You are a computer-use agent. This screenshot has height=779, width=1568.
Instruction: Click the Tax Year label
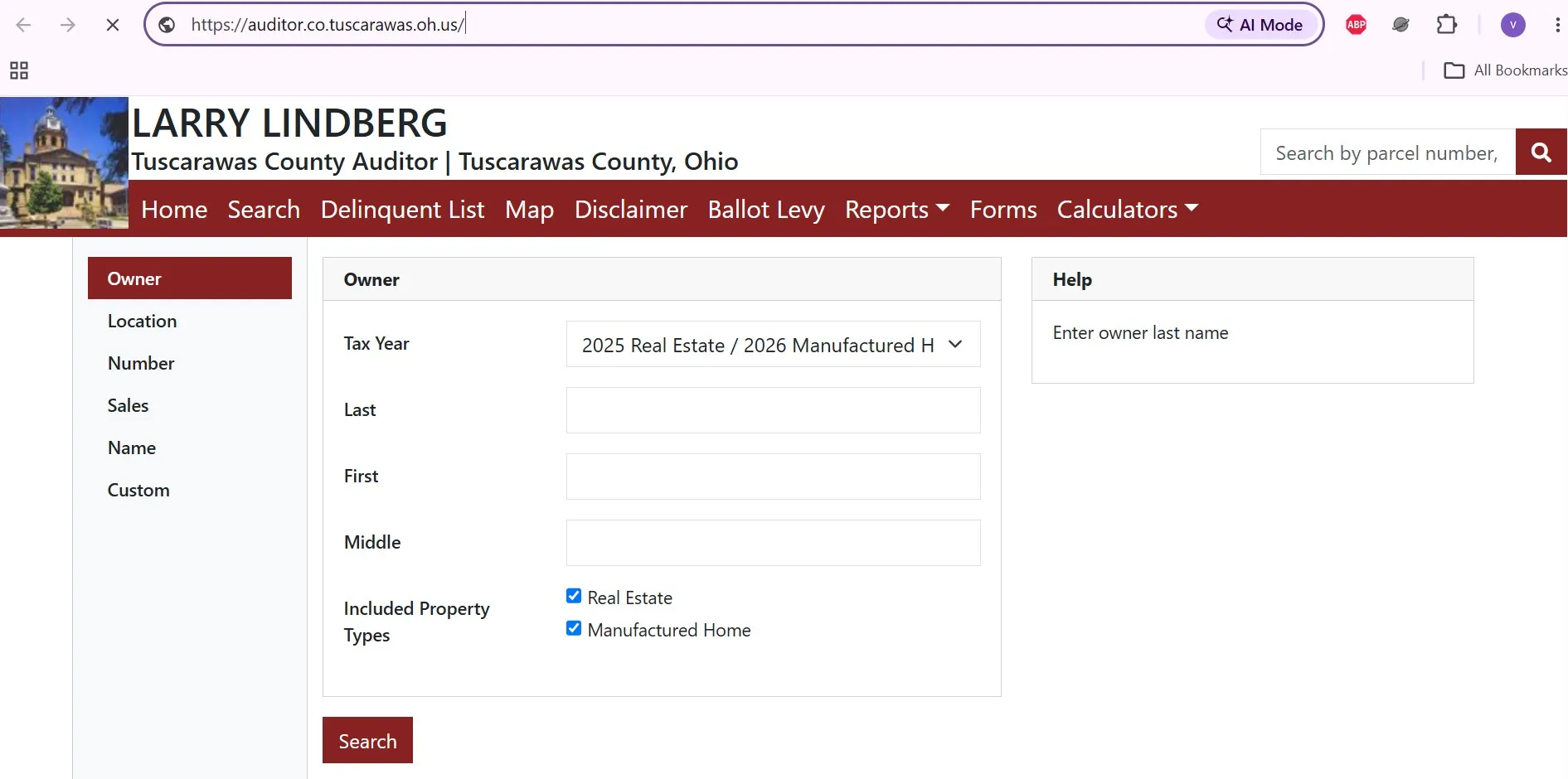(376, 344)
